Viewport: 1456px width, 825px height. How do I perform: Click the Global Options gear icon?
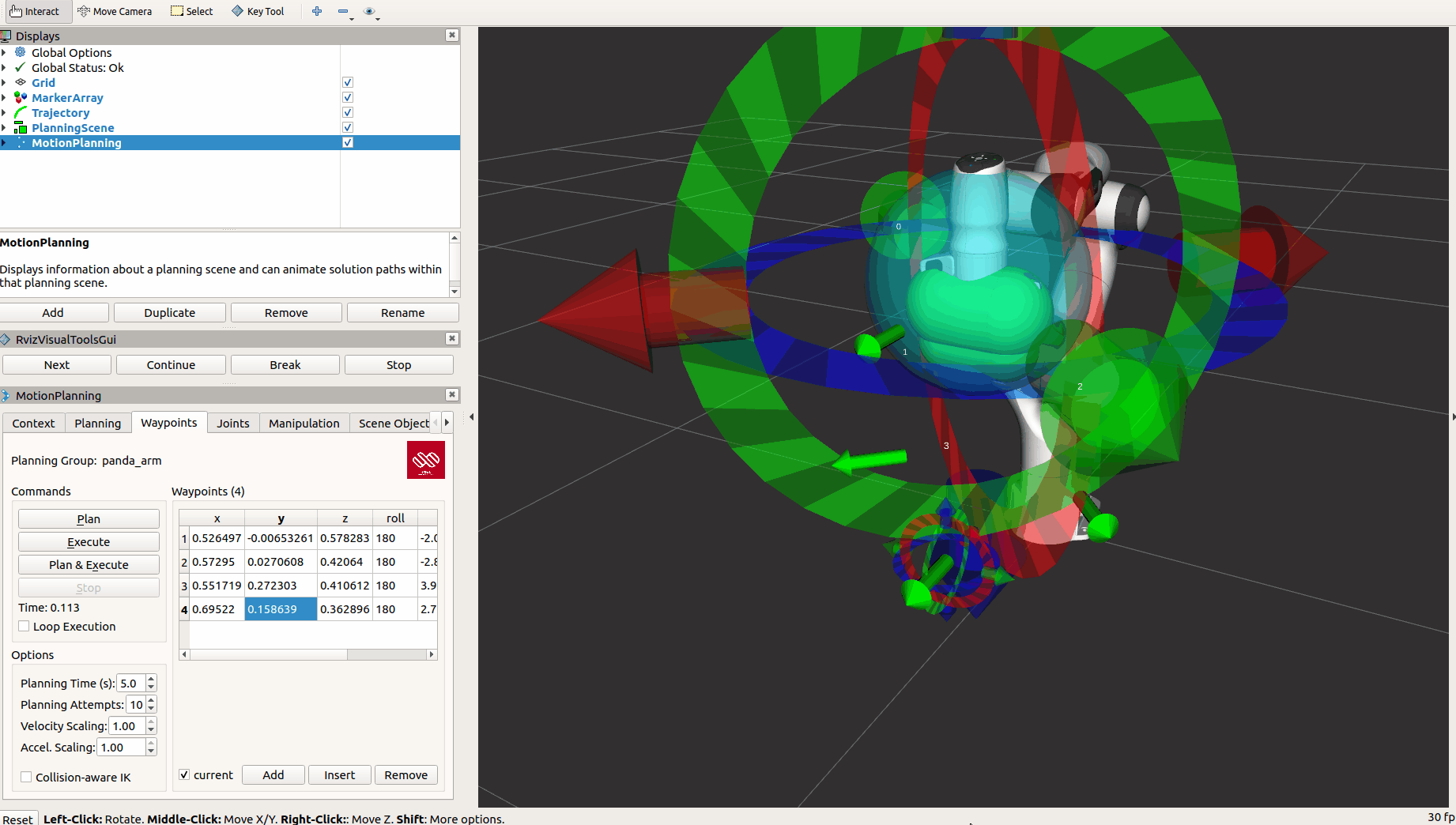click(21, 52)
